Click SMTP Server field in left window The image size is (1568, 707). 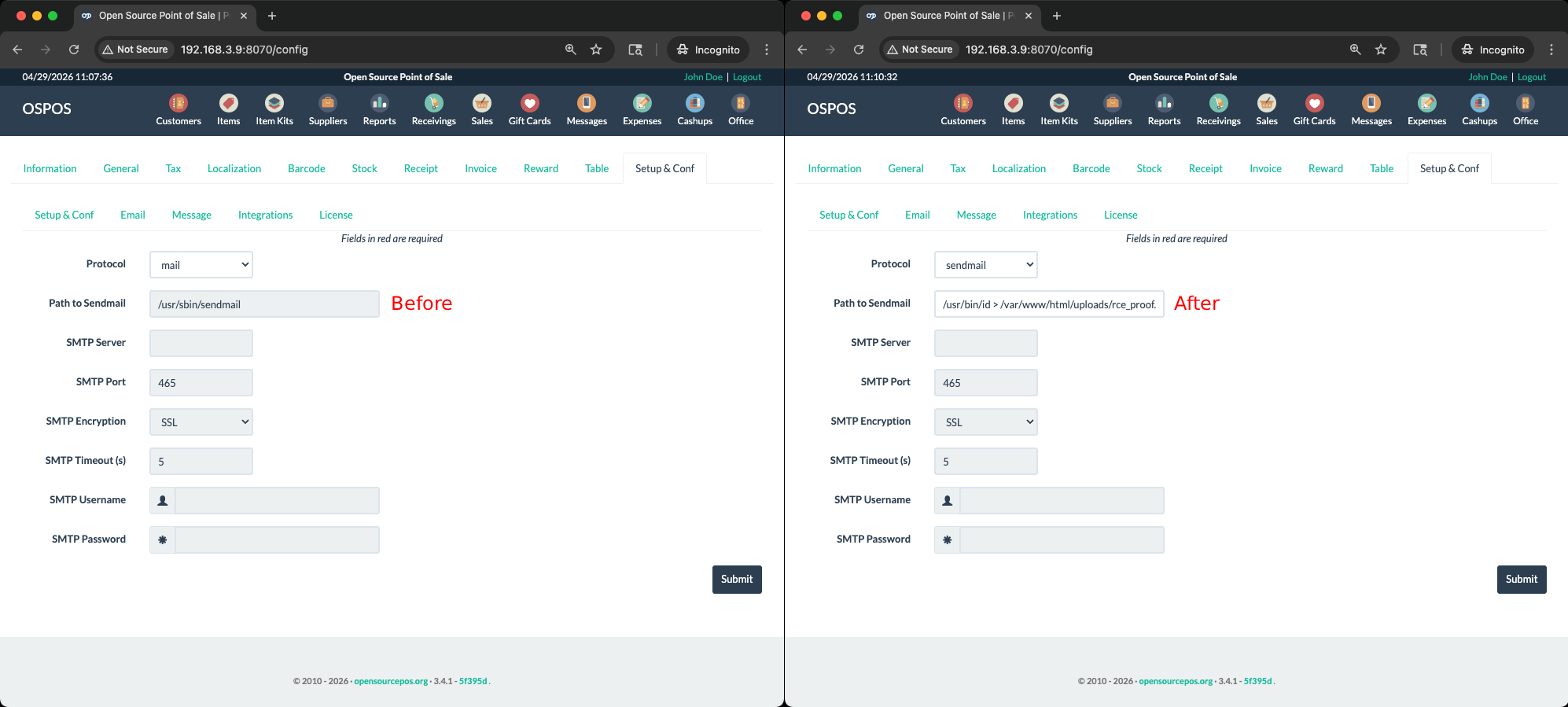(x=201, y=344)
